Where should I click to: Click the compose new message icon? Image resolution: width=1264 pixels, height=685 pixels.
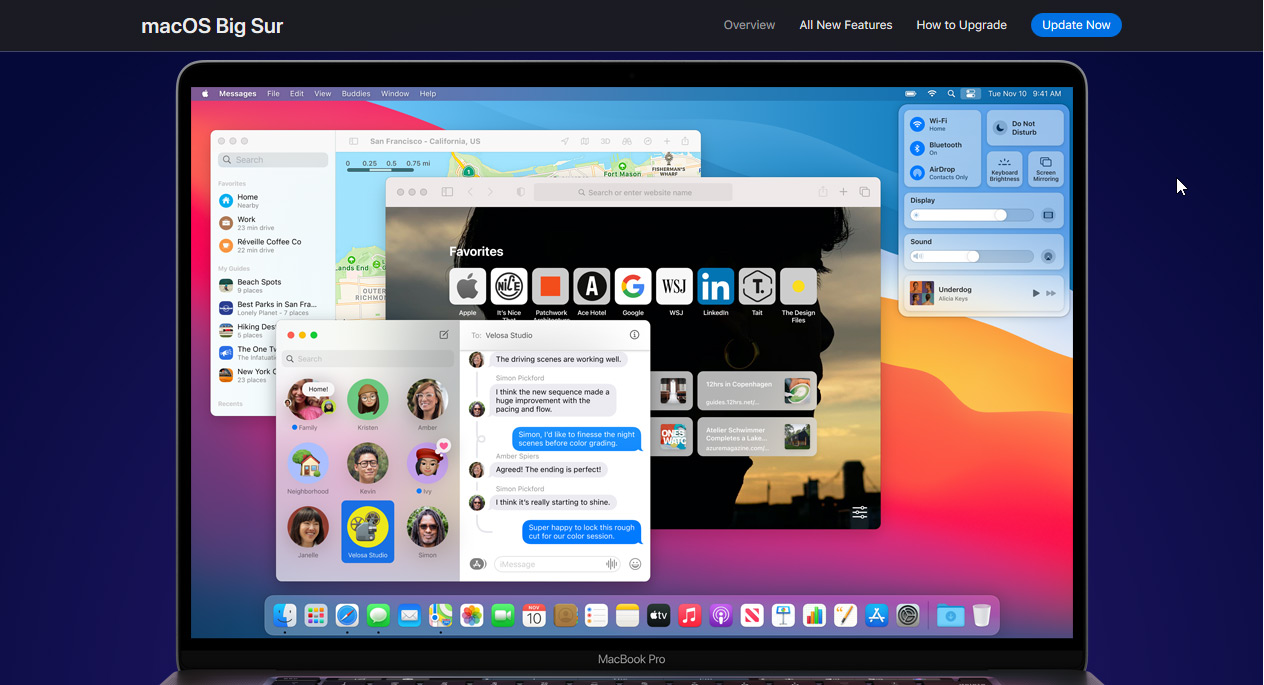[x=444, y=335]
